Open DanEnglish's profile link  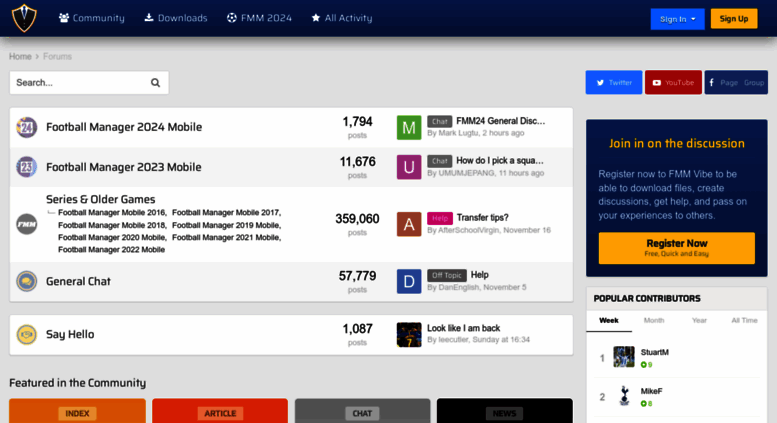(x=459, y=287)
